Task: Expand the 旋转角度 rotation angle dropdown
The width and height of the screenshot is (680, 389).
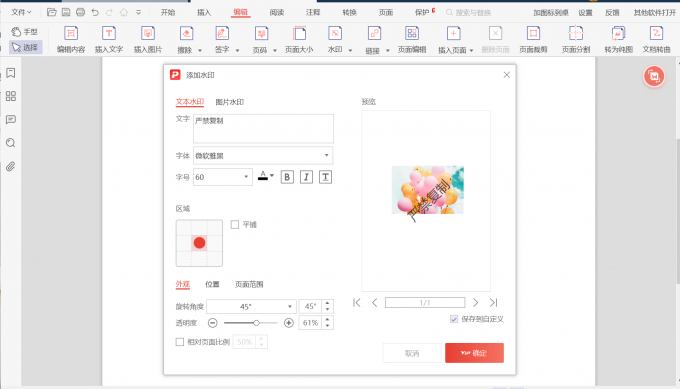Action: pyautogui.click(x=290, y=307)
